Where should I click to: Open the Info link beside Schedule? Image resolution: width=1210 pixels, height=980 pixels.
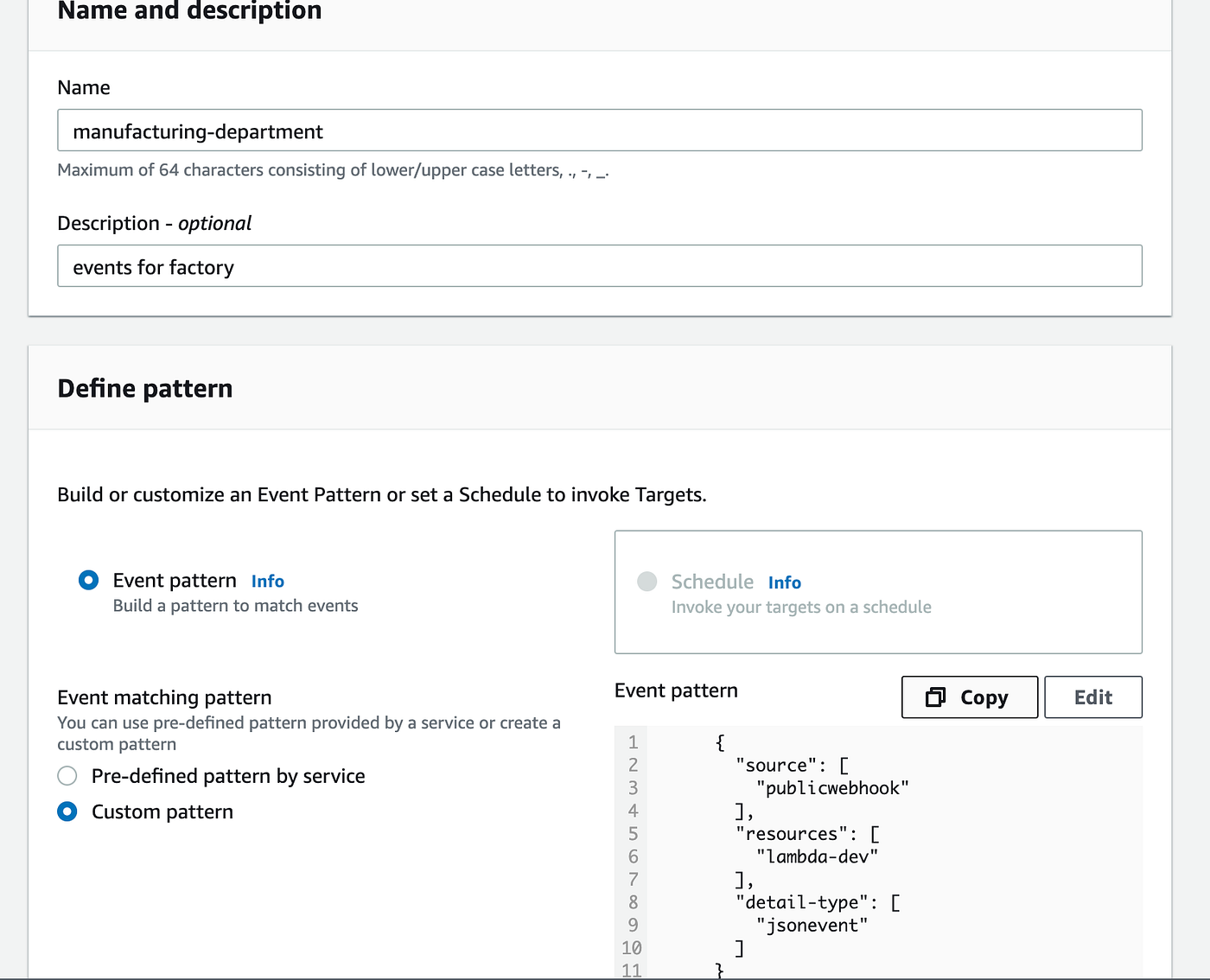point(785,582)
